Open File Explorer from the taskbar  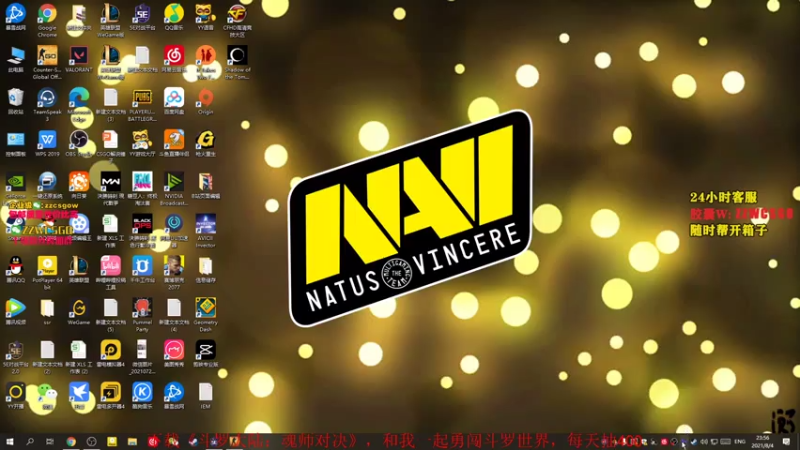(132, 441)
